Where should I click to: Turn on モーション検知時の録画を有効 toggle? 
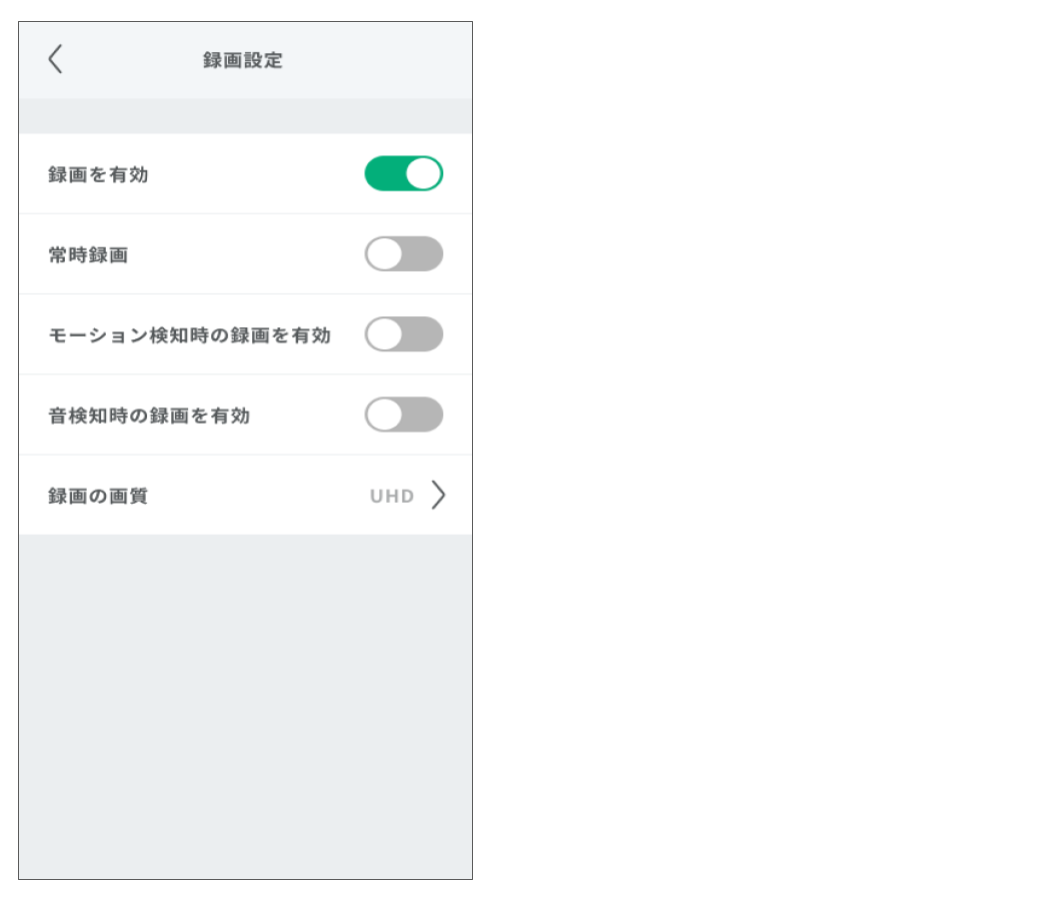403,334
